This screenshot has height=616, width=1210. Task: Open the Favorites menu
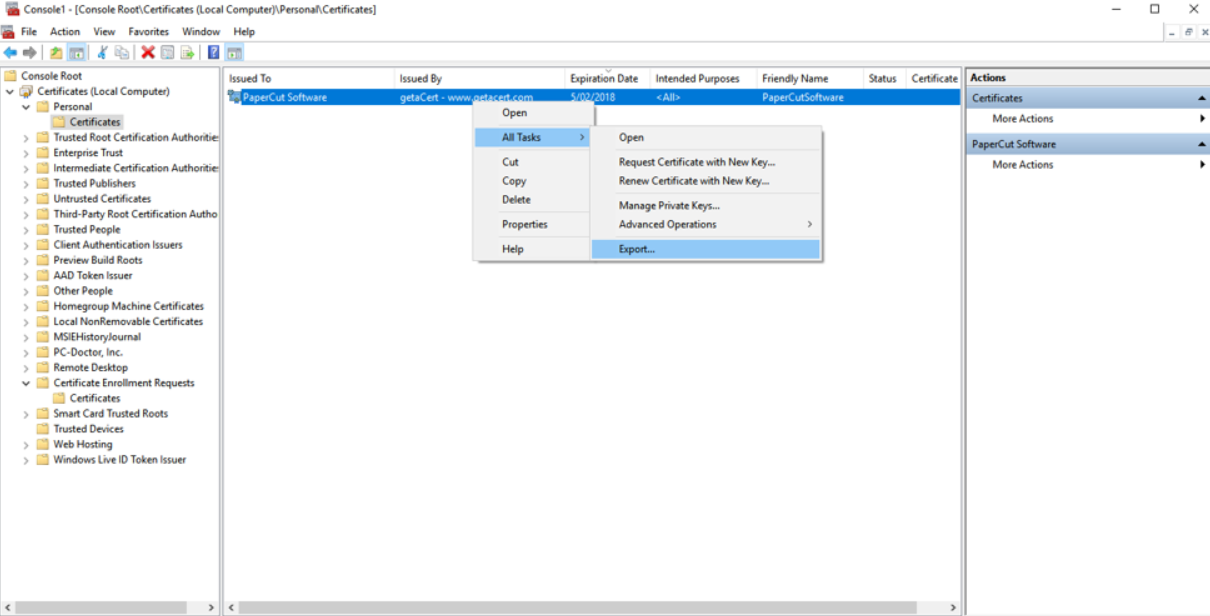coord(149,32)
